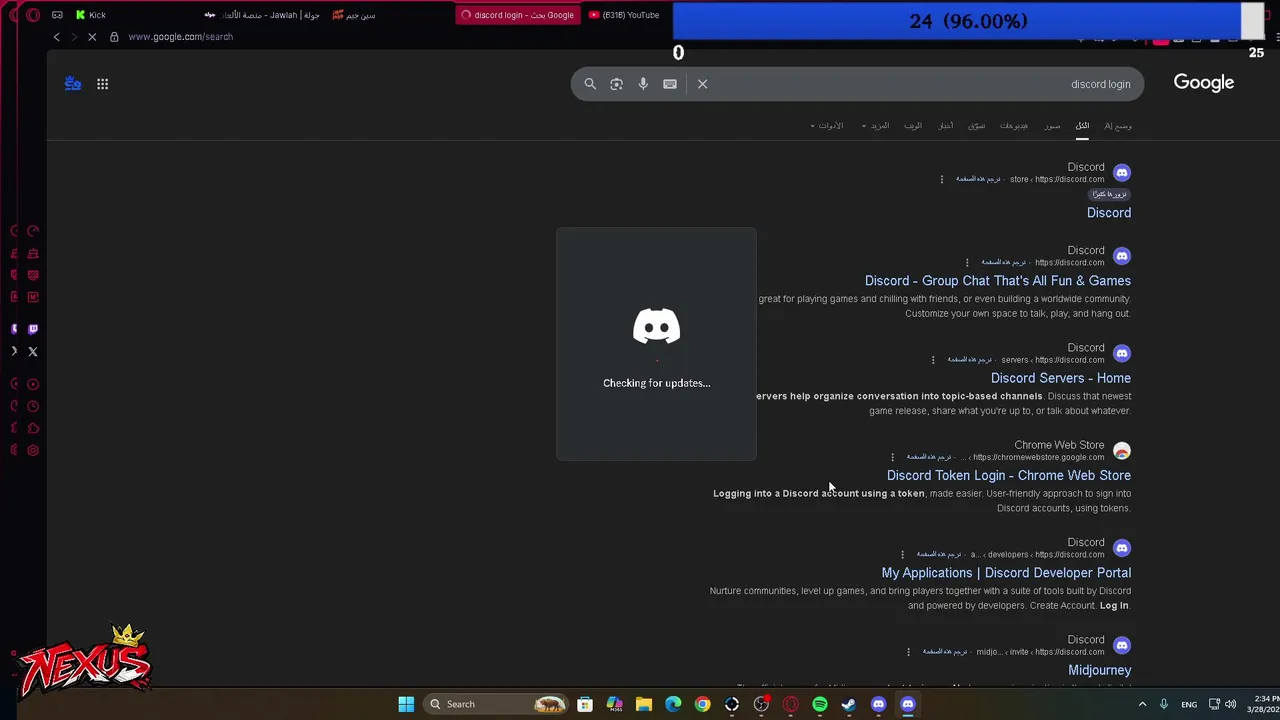The height and width of the screenshot is (720, 1280).
Task: Click the search magnifier icon in Google search box
Action: 590,84
